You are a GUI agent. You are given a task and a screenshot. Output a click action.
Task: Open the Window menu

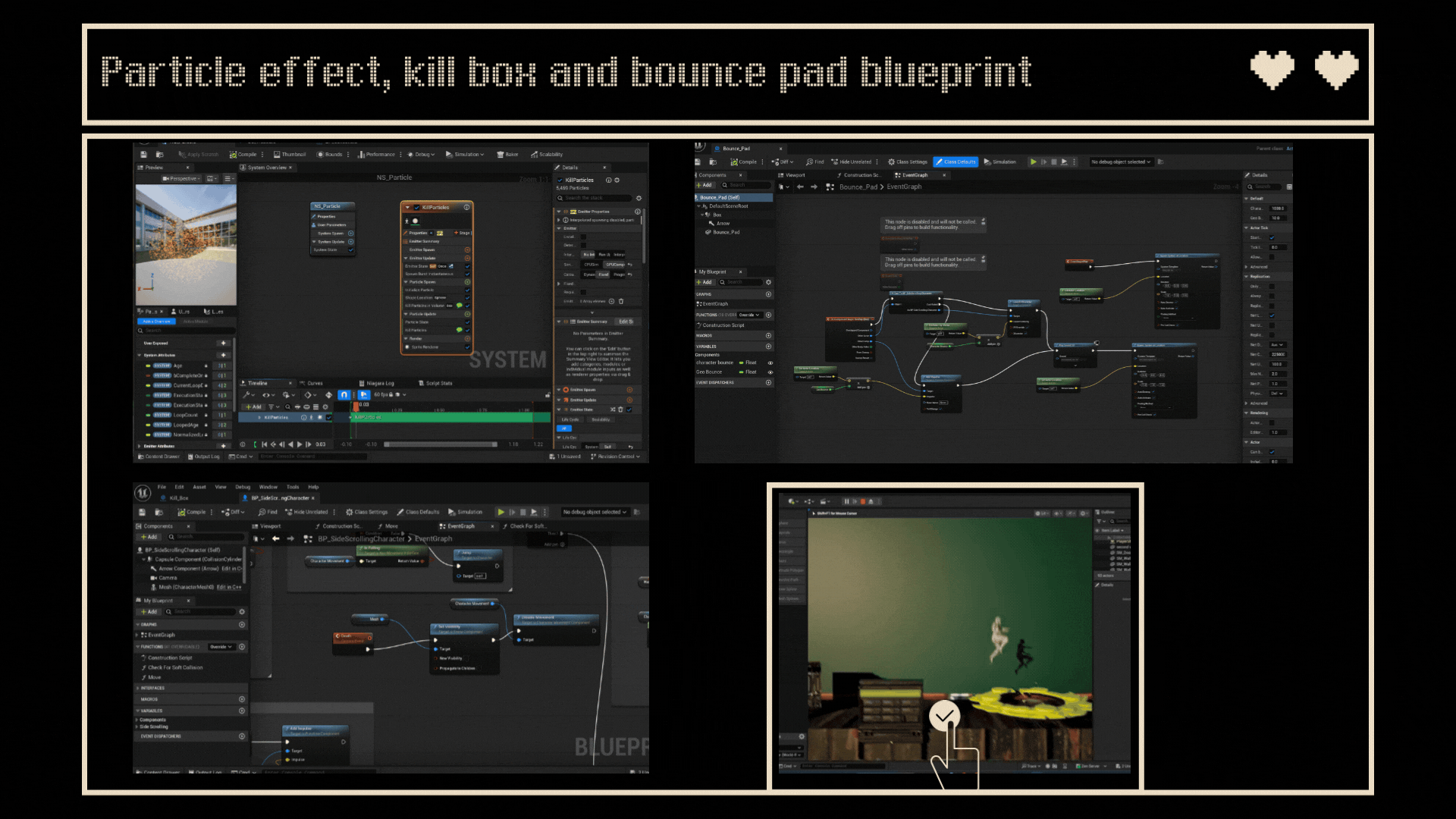click(x=268, y=487)
